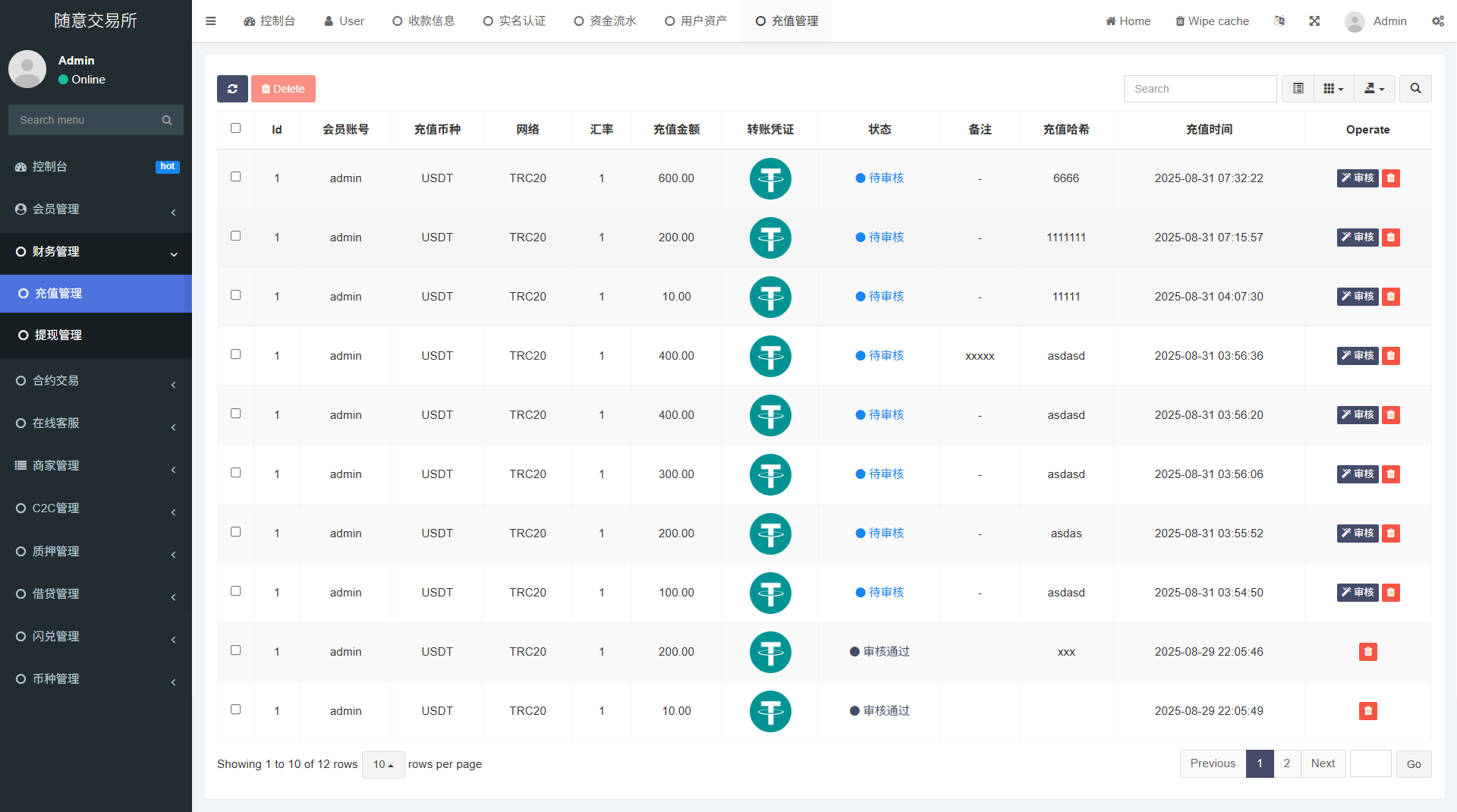Go to the Next page of results
The width and height of the screenshot is (1457, 812).
pos(1323,763)
